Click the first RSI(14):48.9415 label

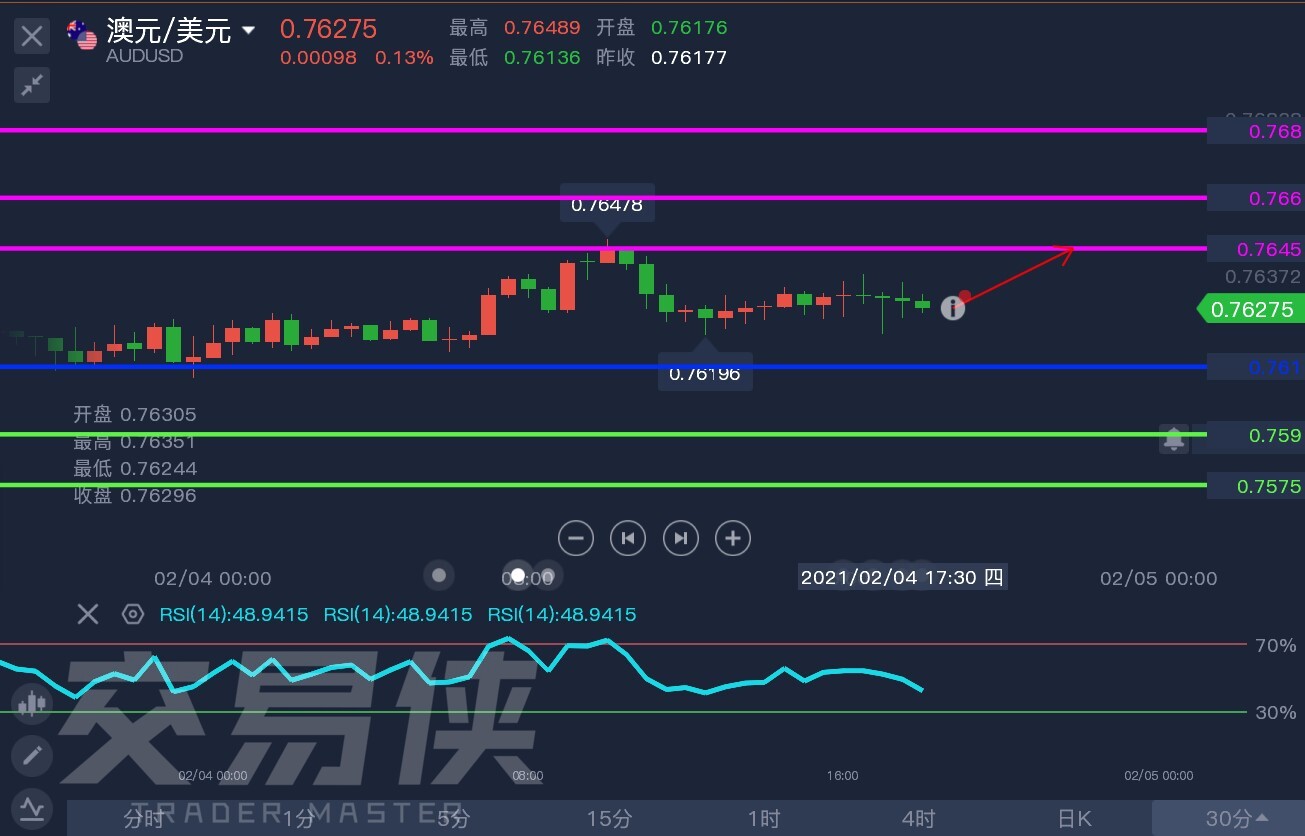point(234,614)
